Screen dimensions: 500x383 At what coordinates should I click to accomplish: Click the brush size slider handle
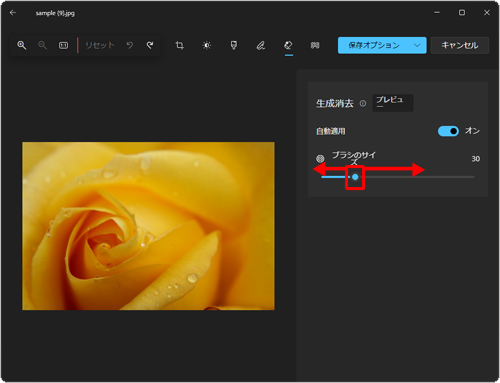point(355,177)
